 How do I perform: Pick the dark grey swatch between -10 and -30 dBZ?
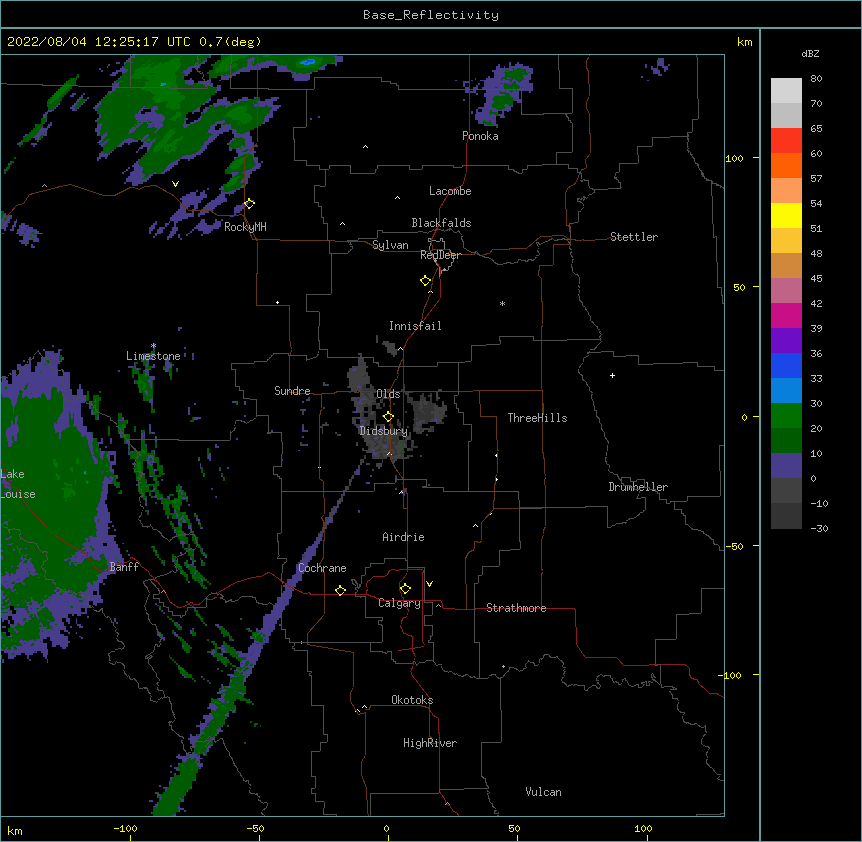pos(786,516)
